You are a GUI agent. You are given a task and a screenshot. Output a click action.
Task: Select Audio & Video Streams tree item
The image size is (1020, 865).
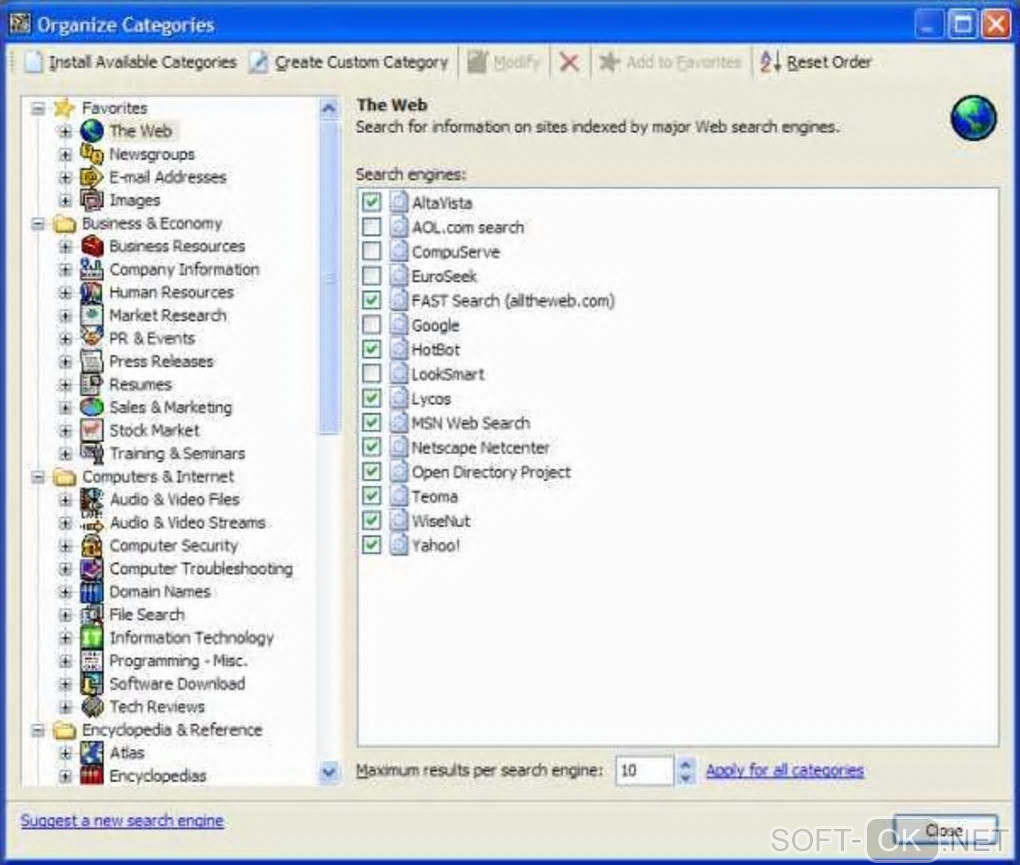click(187, 523)
